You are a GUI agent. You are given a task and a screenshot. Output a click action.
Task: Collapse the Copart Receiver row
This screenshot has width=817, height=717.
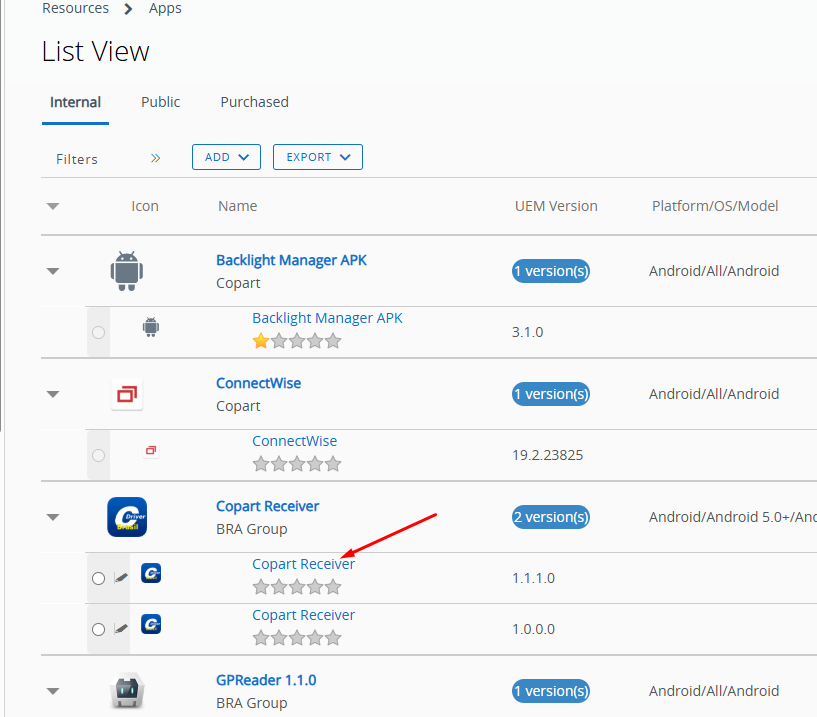(x=53, y=517)
